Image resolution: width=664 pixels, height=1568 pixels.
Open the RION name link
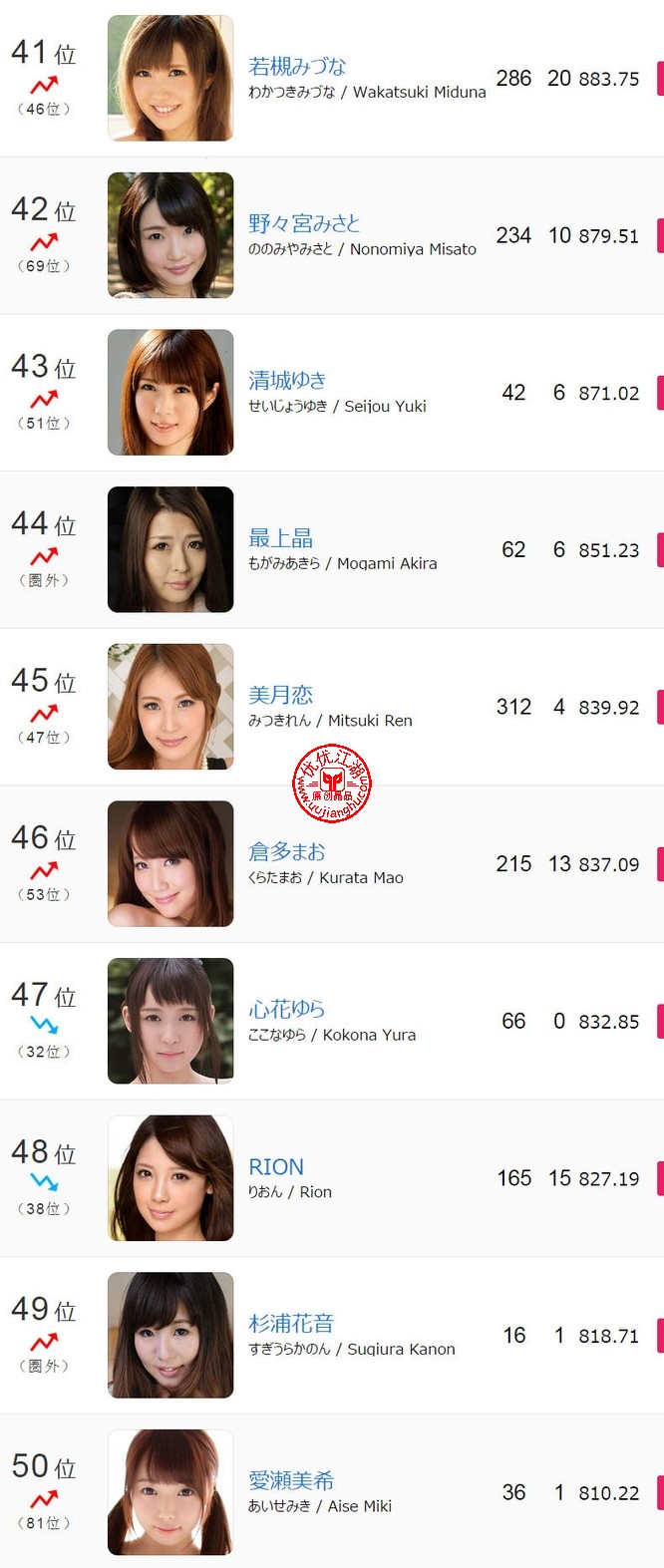tap(276, 1166)
